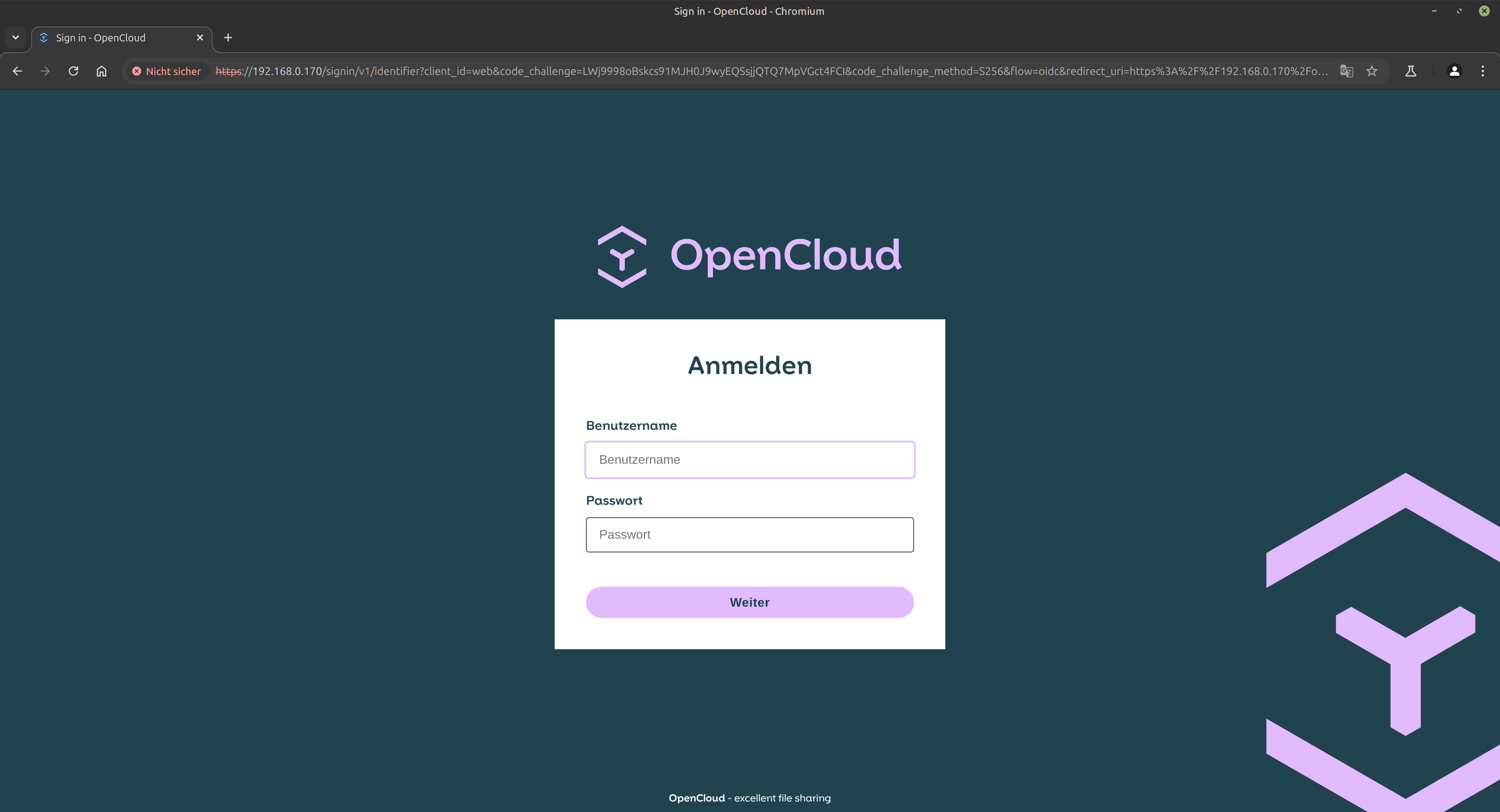1500x812 pixels.
Task: Click the translate page icon
Action: [1346, 71]
